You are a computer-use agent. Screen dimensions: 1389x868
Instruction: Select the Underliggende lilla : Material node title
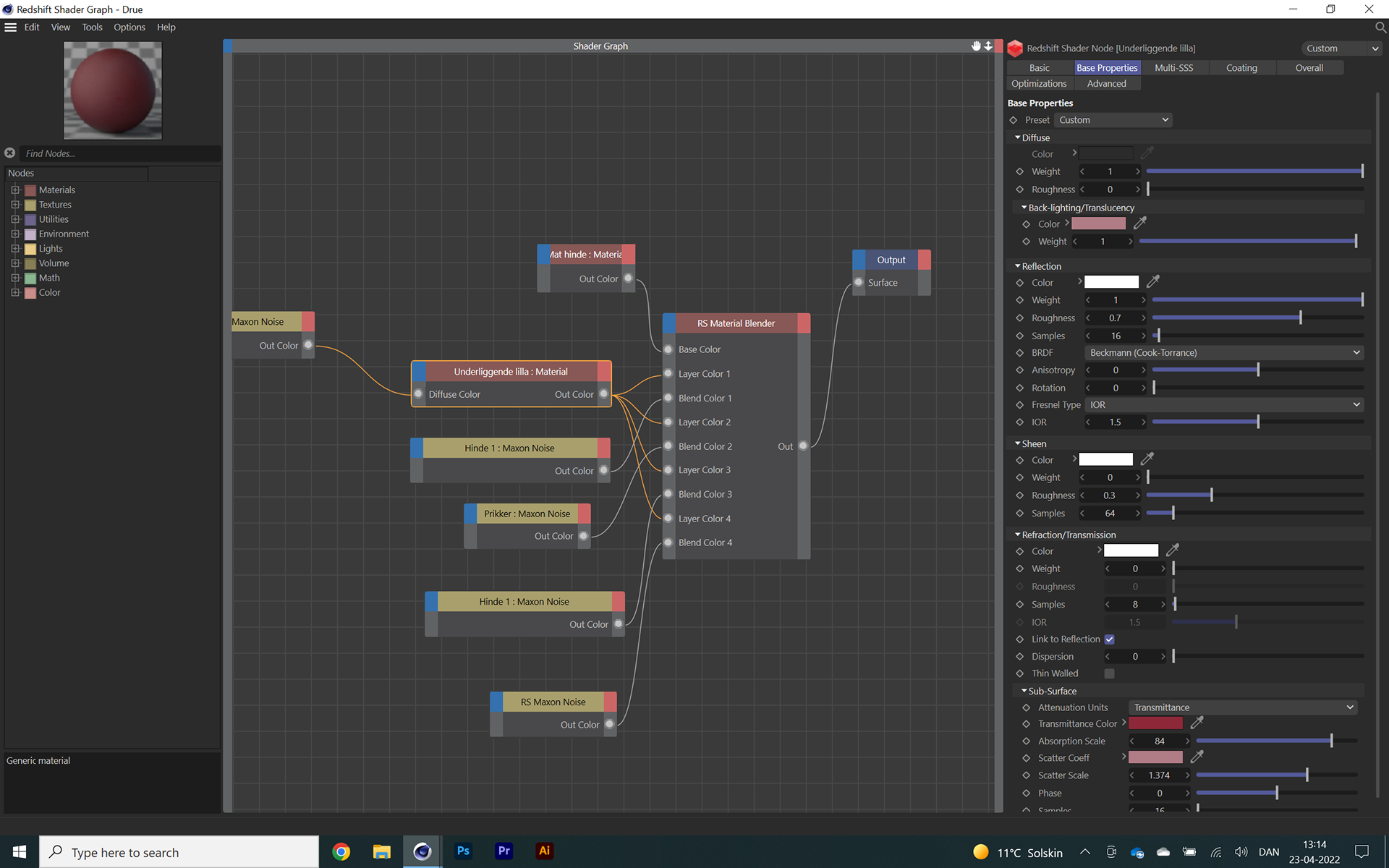tap(511, 371)
